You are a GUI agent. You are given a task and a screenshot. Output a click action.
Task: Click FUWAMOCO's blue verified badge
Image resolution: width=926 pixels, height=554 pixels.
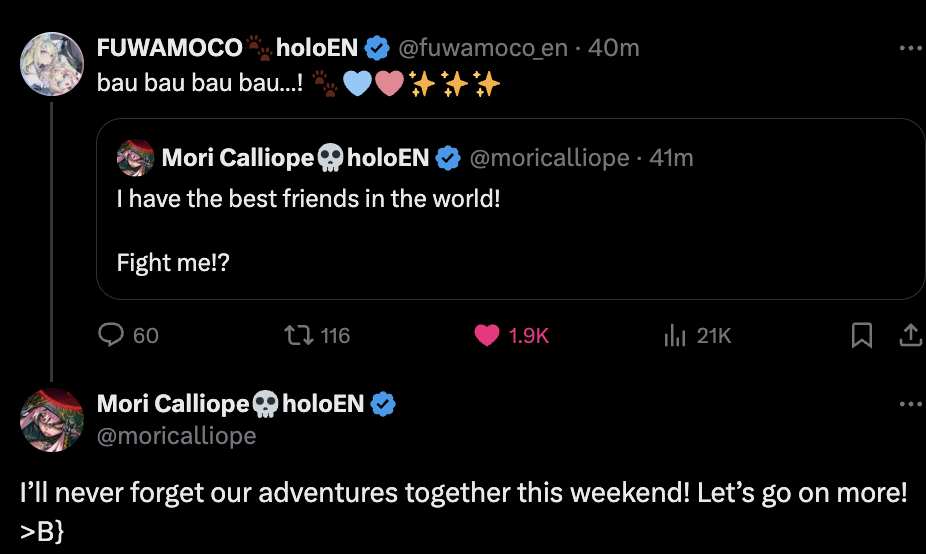point(376,47)
